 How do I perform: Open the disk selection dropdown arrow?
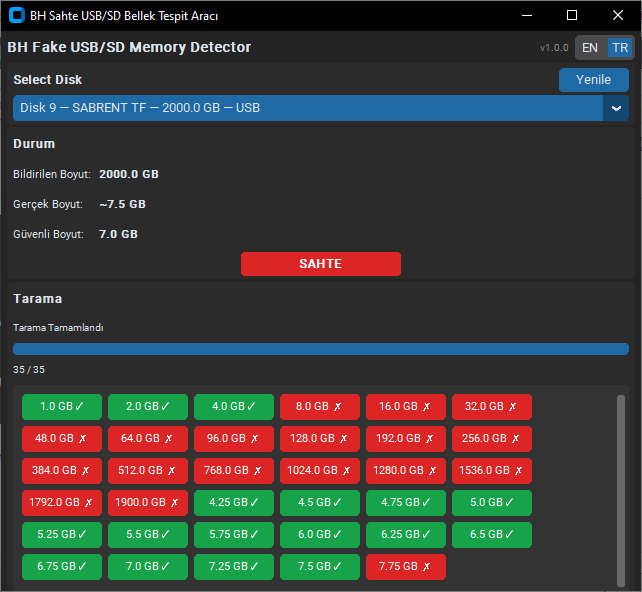tap(616, 108)
